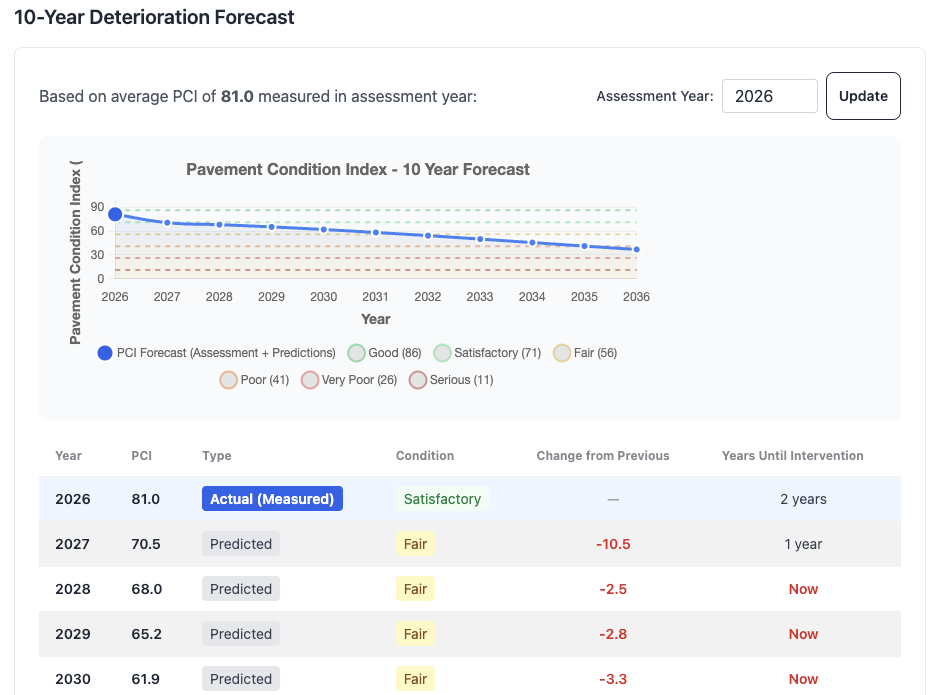This screenshot has height=695, width=939.
Task: Select the 2029 data point on chart
Action: (272, 227)
